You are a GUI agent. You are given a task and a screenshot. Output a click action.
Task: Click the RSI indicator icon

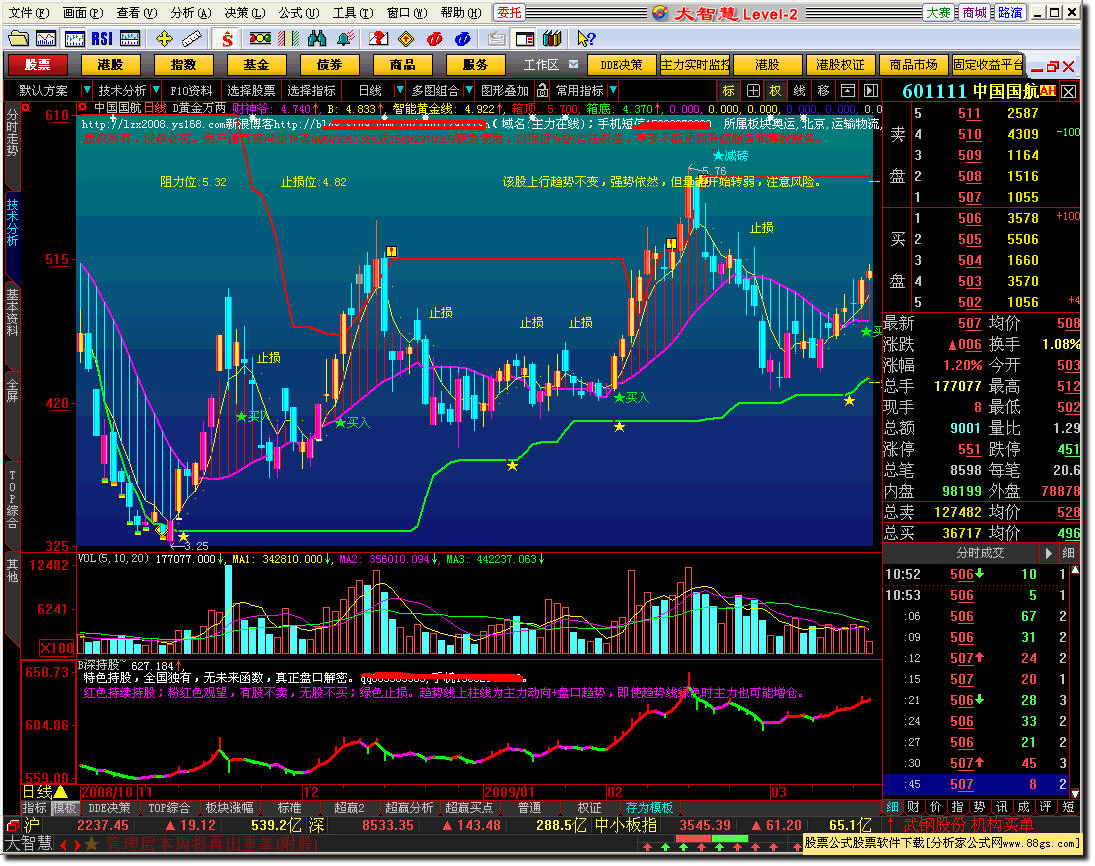click(x=102, y=38)
